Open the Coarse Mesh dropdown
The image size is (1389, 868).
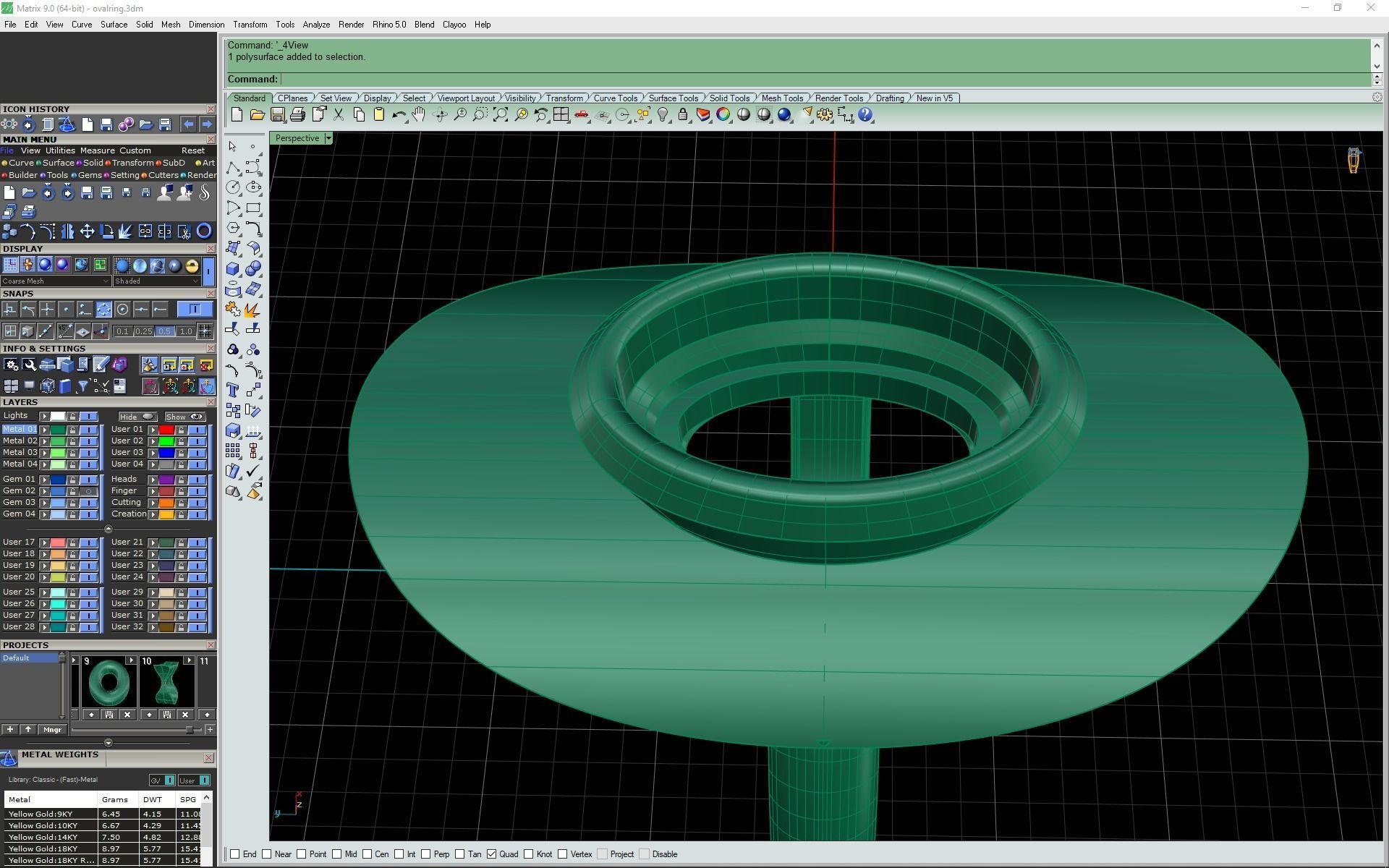(x=56, y=281)
